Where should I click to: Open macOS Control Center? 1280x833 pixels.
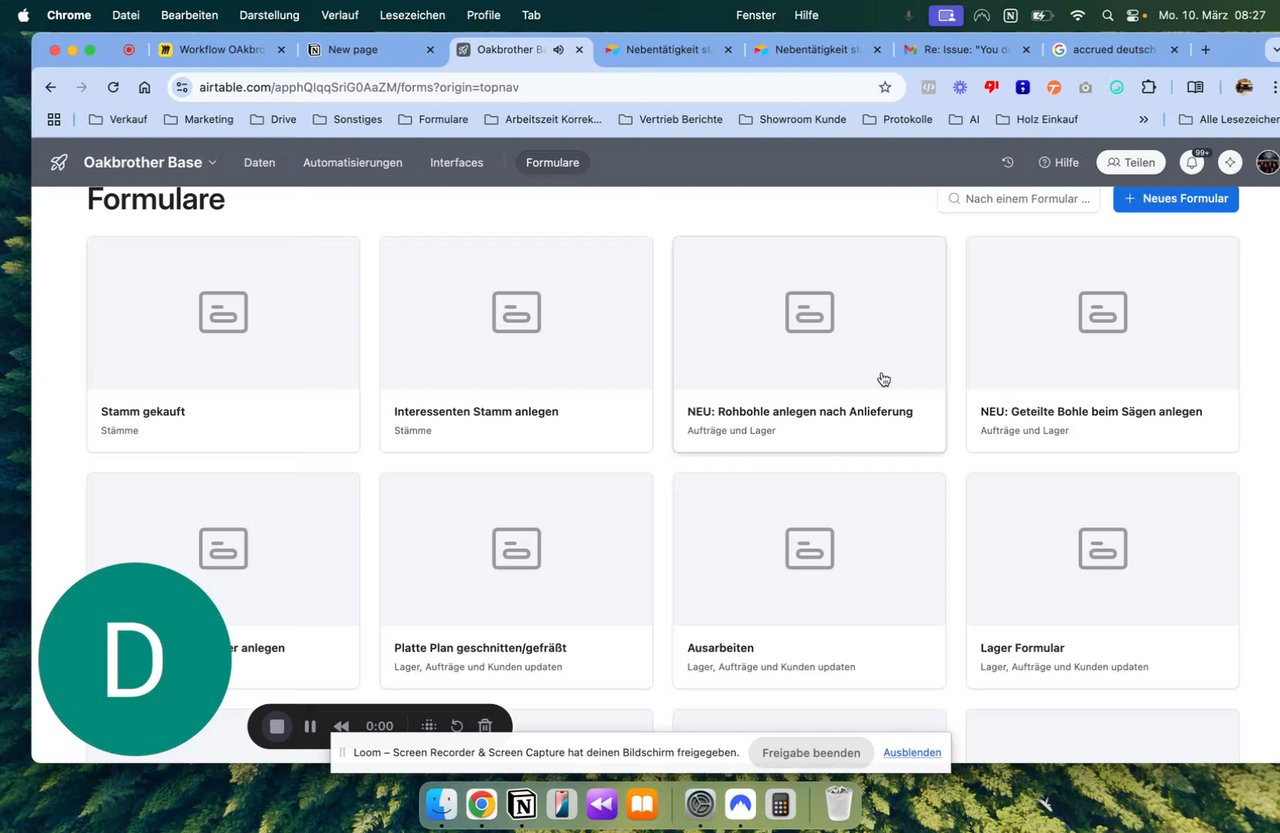[1135, 15]
